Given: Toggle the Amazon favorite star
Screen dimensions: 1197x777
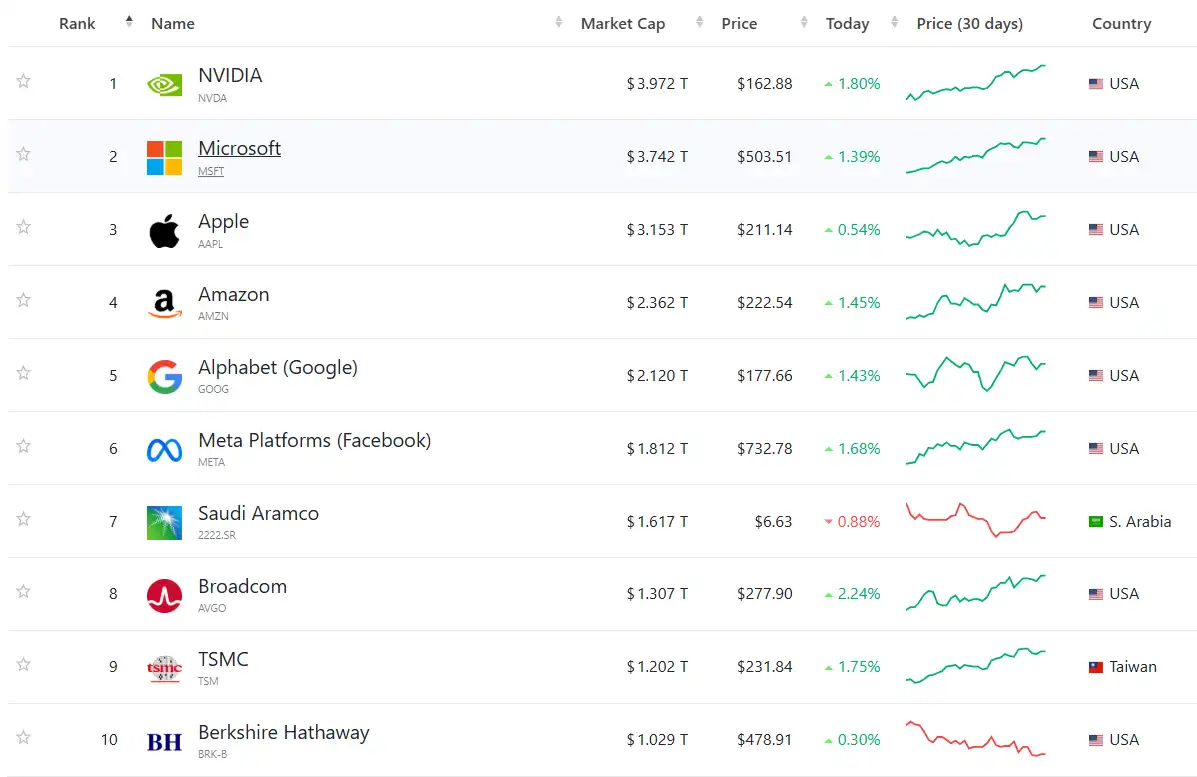Looking at the screenshot, I should point(24,300).
